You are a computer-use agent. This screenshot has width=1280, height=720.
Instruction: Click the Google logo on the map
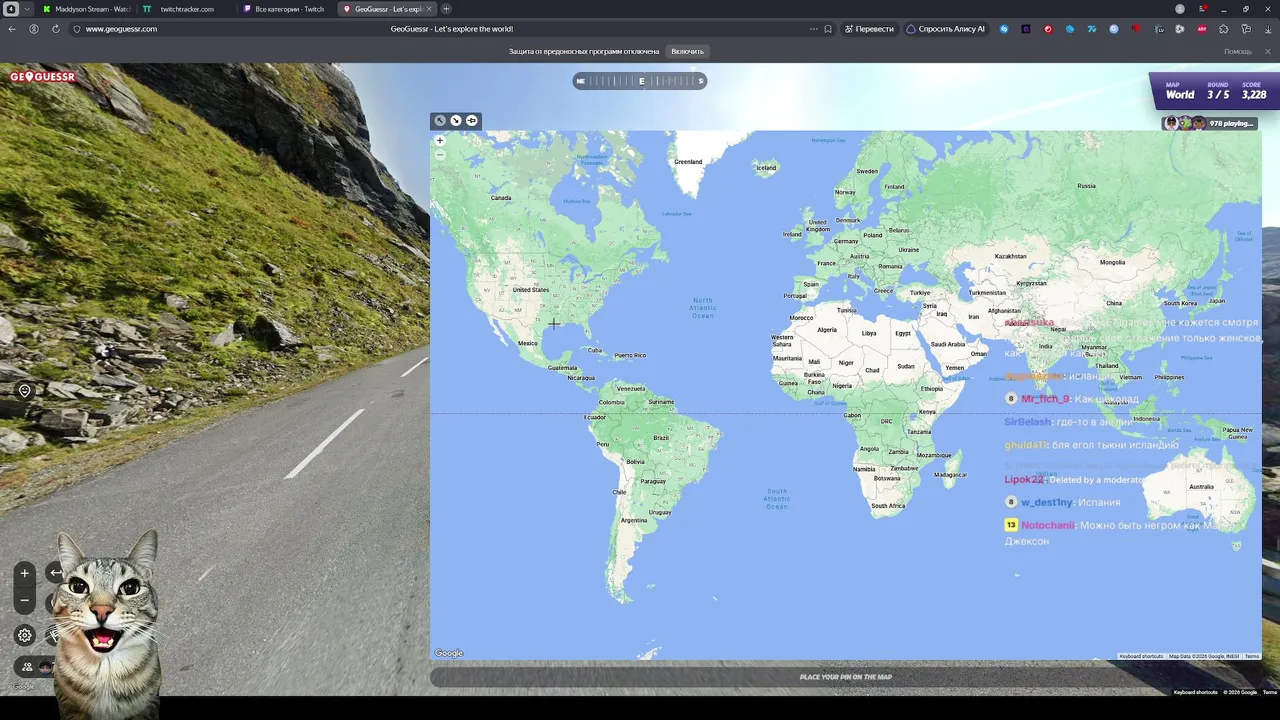coord(449,653)
